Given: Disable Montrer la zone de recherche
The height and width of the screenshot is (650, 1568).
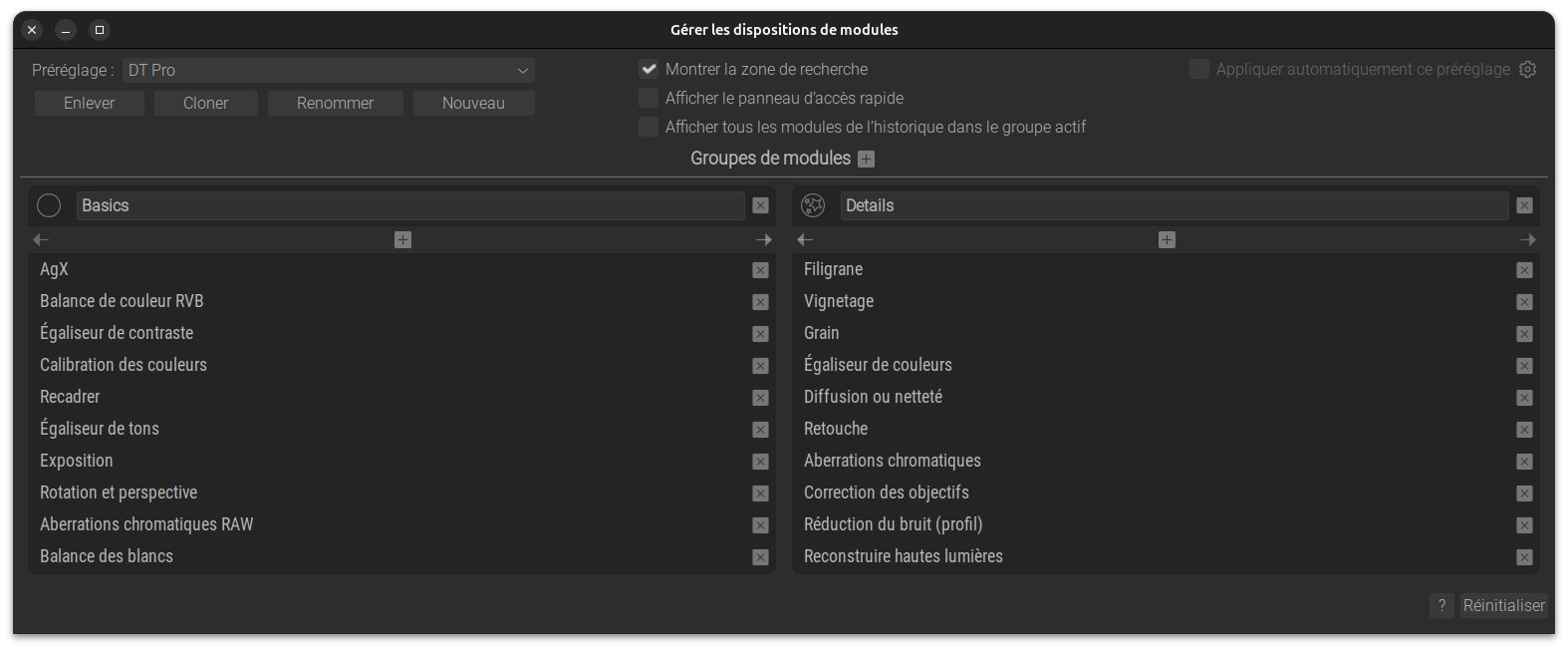Looking at the screenshot, I should tap(649, 69).
